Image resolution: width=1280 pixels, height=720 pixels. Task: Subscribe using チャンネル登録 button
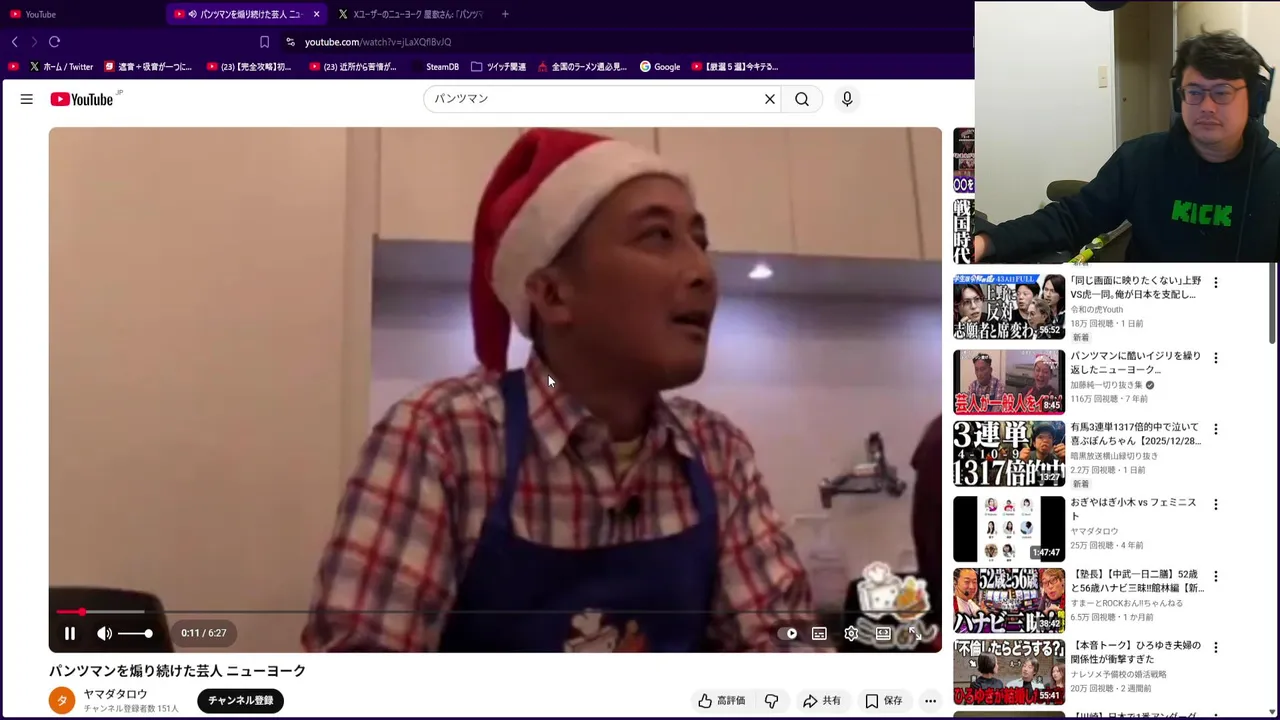point(241,700)
